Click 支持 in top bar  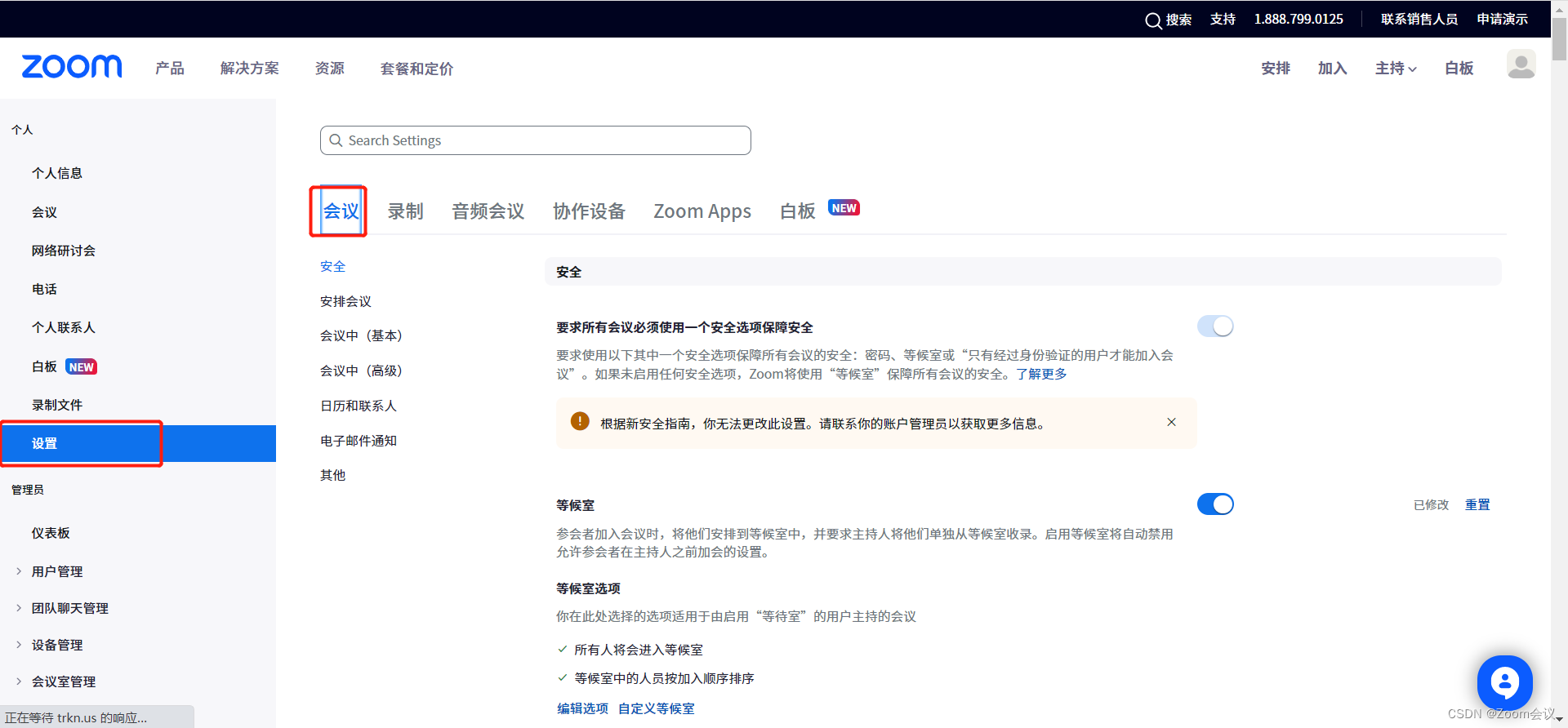1223,20
